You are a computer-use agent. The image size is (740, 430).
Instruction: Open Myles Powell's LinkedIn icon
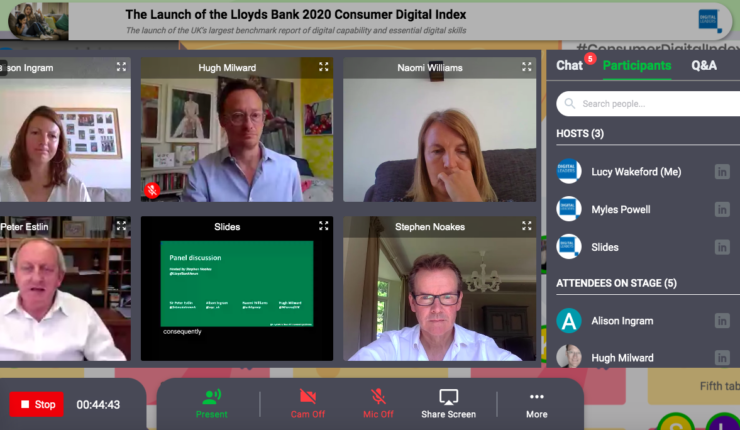pyautogui.click(x=722, y=210)
